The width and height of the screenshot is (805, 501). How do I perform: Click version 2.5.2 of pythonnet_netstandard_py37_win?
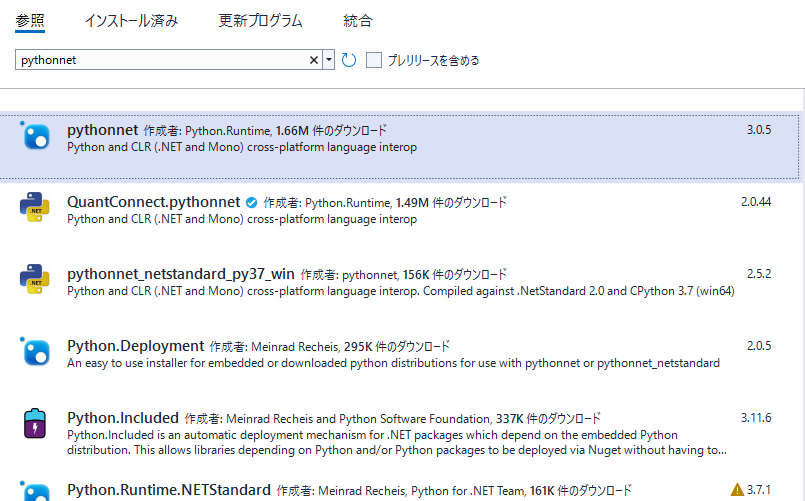tap(759, 274)
